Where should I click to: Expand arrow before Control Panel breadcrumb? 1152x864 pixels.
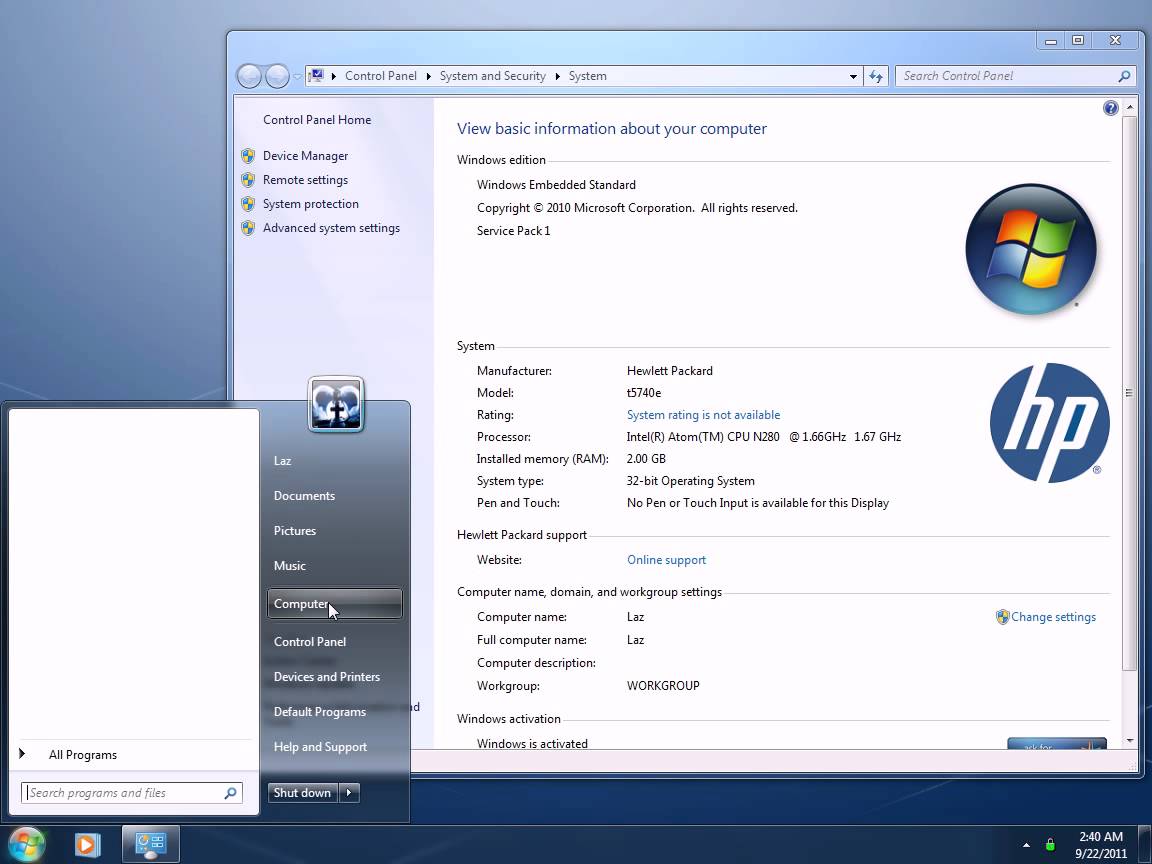(334, 76)
